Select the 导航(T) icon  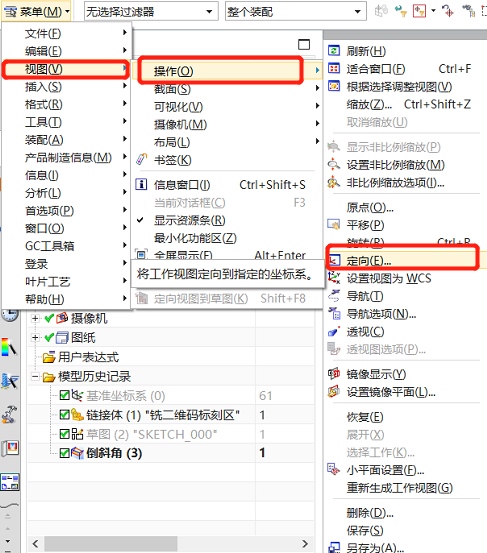click(334, 296)
